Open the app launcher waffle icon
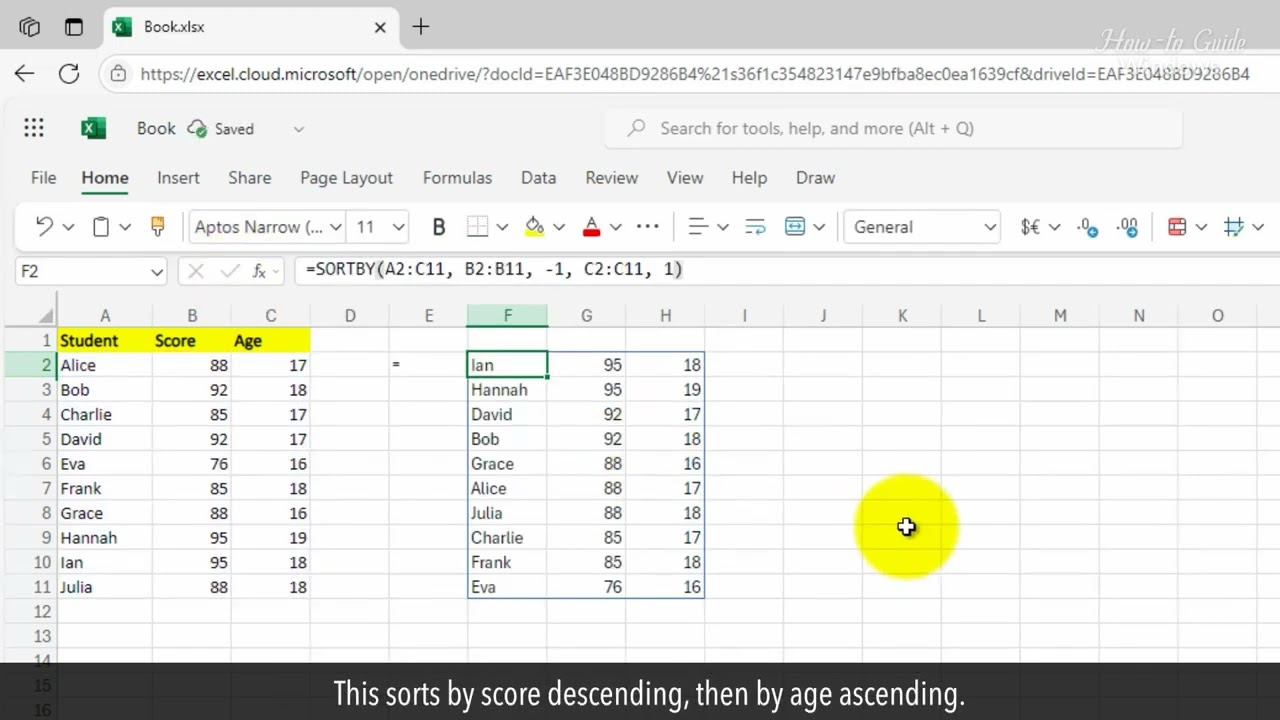This screenshot has height=720, width=1280. pos(34,128)
